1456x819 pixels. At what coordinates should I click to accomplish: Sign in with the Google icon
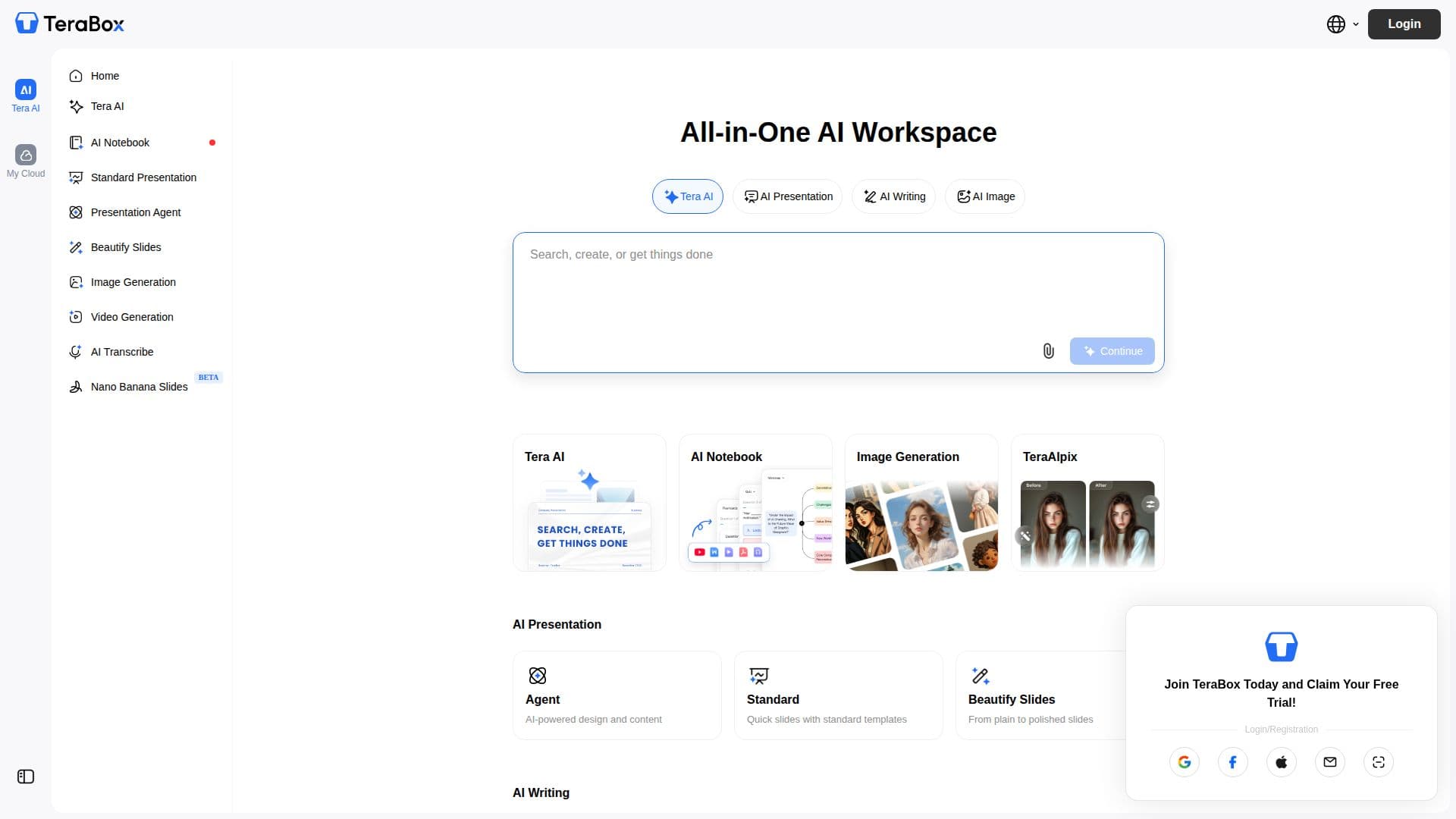(1185, 762)
